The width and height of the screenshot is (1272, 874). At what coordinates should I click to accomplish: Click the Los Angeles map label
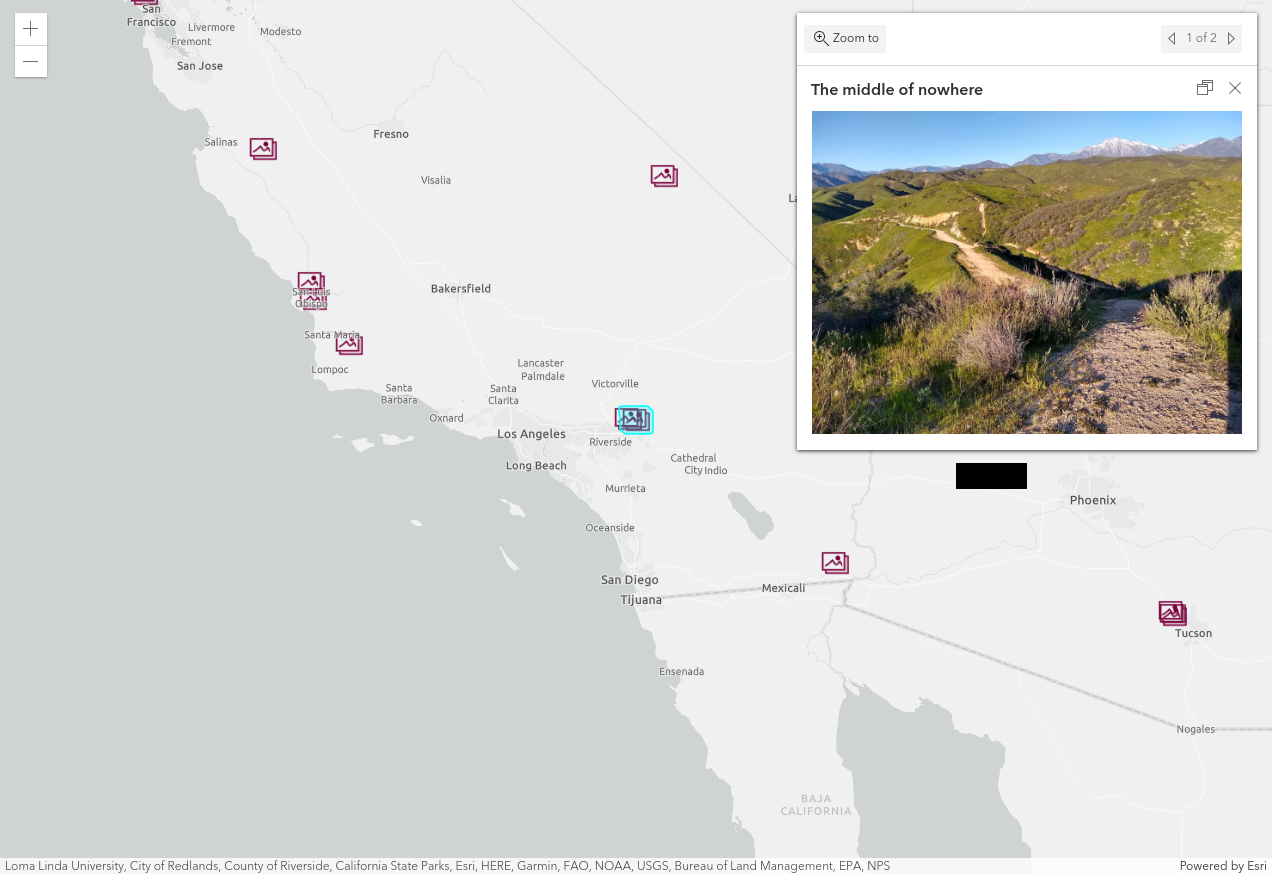[531, 434]
